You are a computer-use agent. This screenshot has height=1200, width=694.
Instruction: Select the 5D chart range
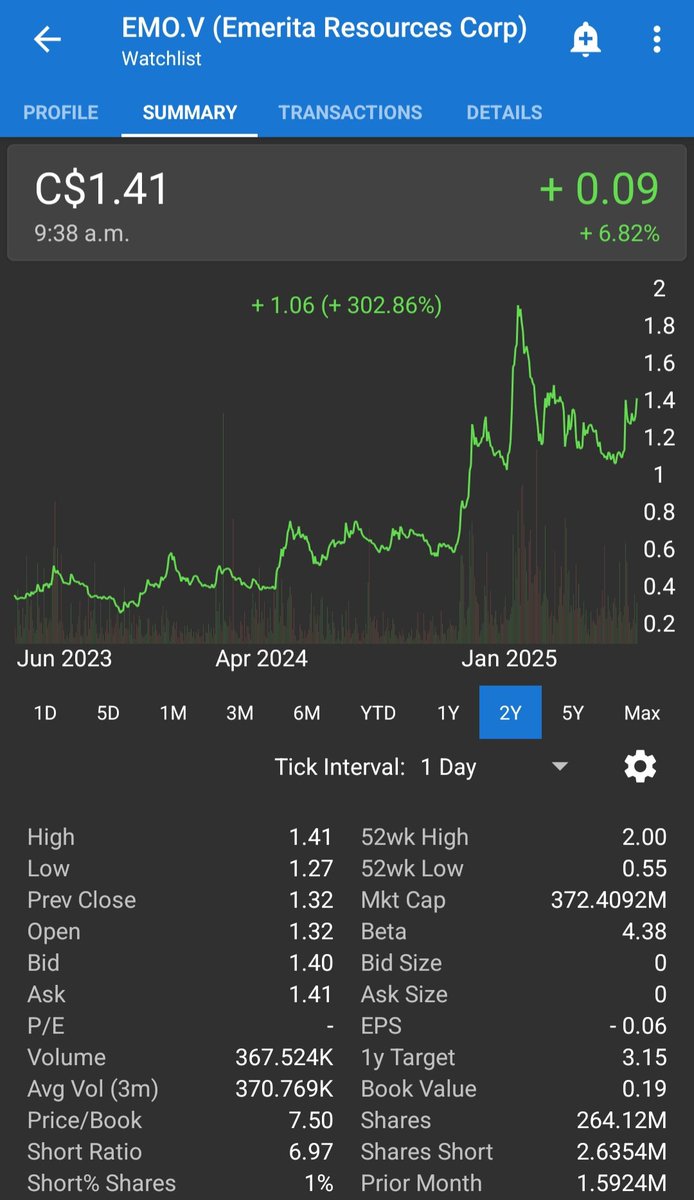tap(108, 713)
